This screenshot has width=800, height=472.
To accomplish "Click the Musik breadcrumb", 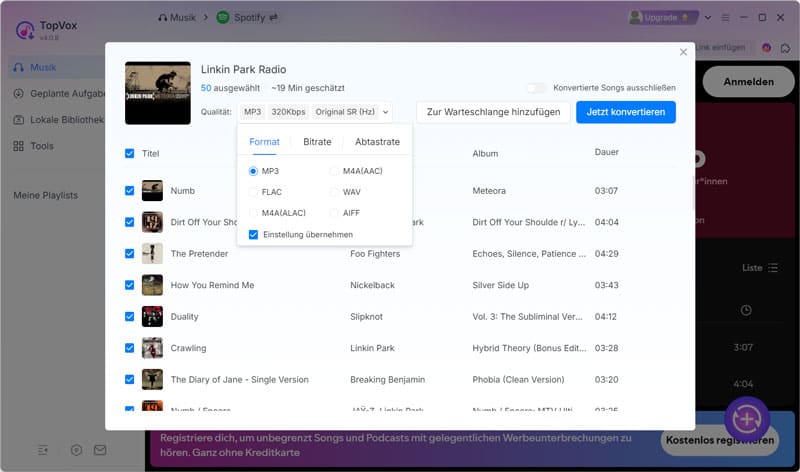I will tap(177, 17).
